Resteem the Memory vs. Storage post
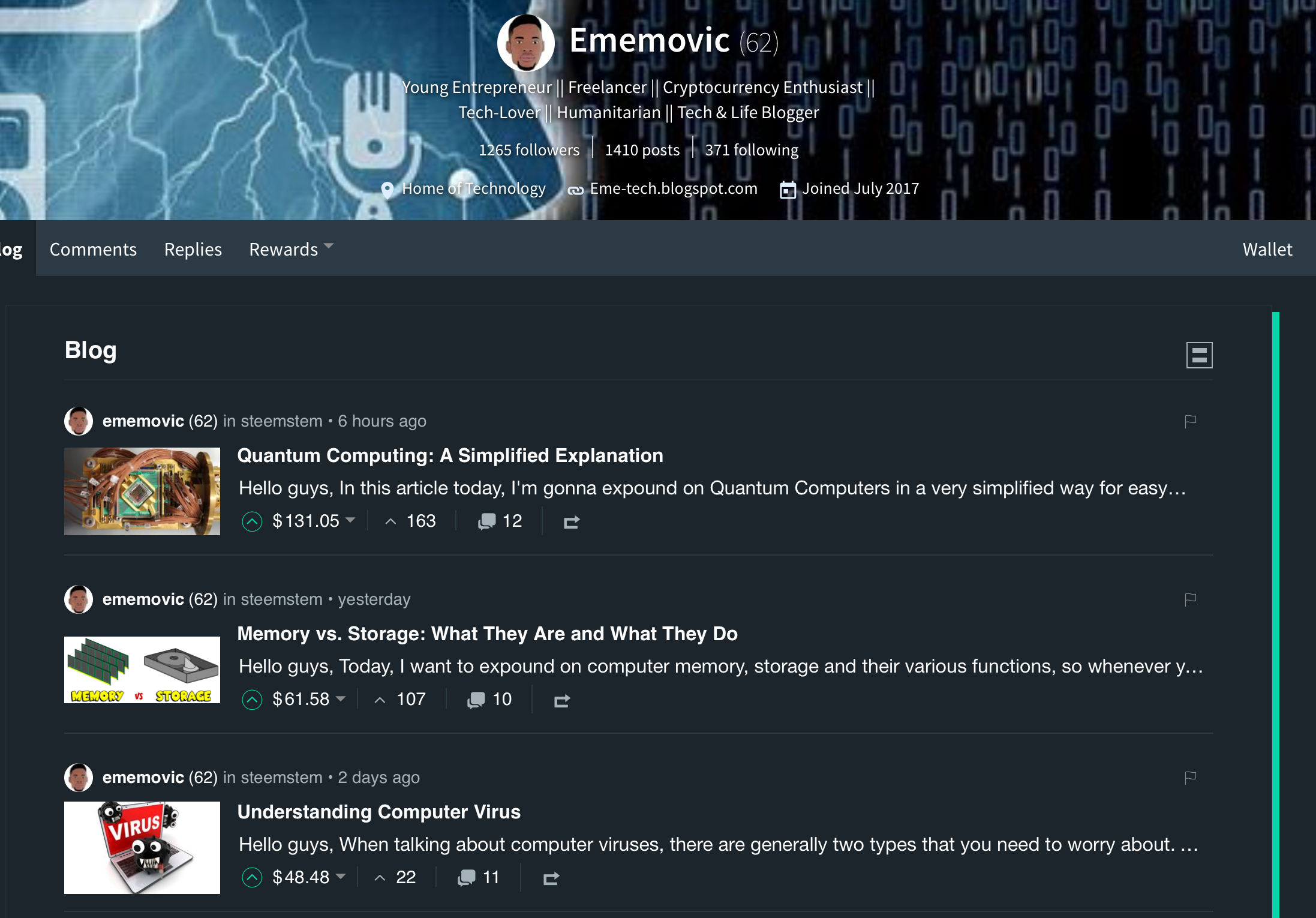This screenshot has height=918, width=1316. pyautogui.click(x=562, y=700)
